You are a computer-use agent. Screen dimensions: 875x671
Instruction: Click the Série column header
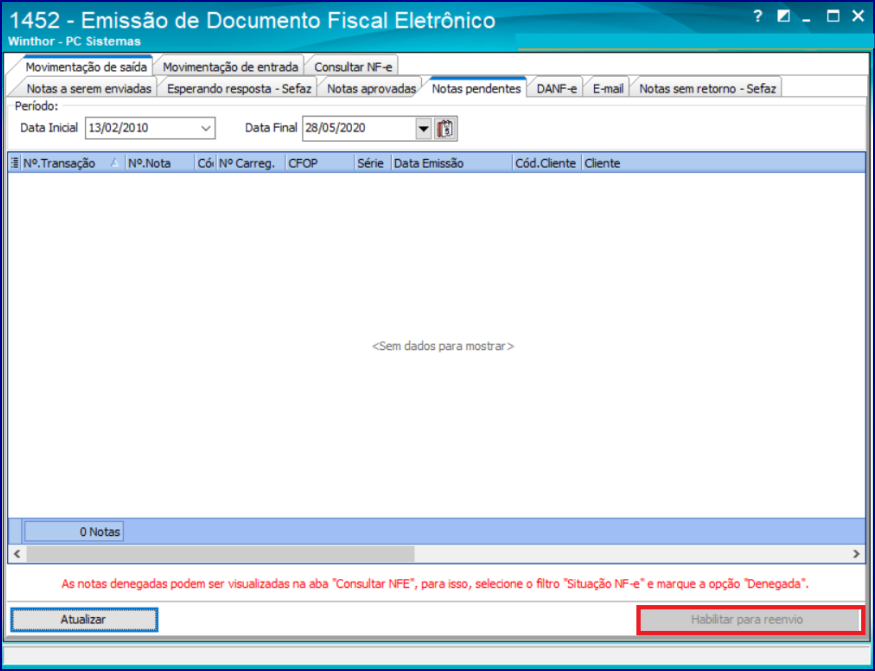[372, 163]
